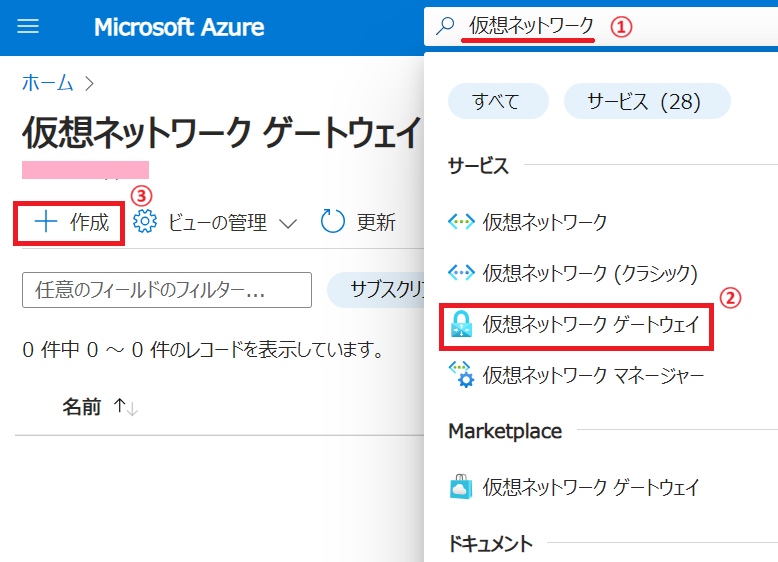This screenshot has width=778, height=562.
Task: Click the サブスクリプション filter pill
Action: coord(376,290)
